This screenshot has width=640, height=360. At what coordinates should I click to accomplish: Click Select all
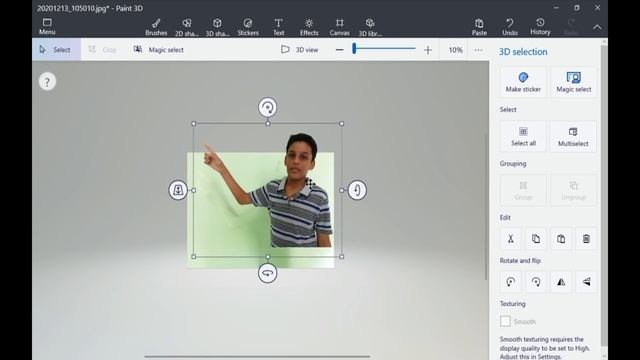pos(523,136)
